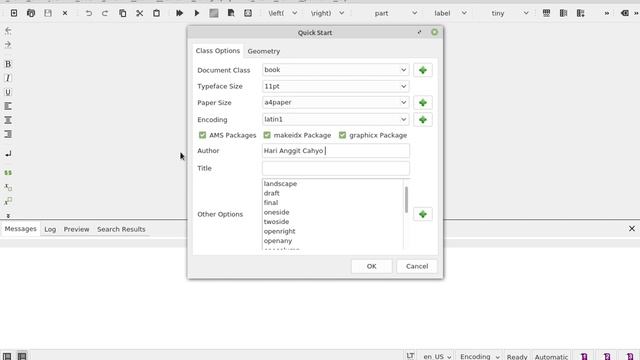
Task: Click the Italic formatting sidebar icon
Action: click(x=8, y=78)
